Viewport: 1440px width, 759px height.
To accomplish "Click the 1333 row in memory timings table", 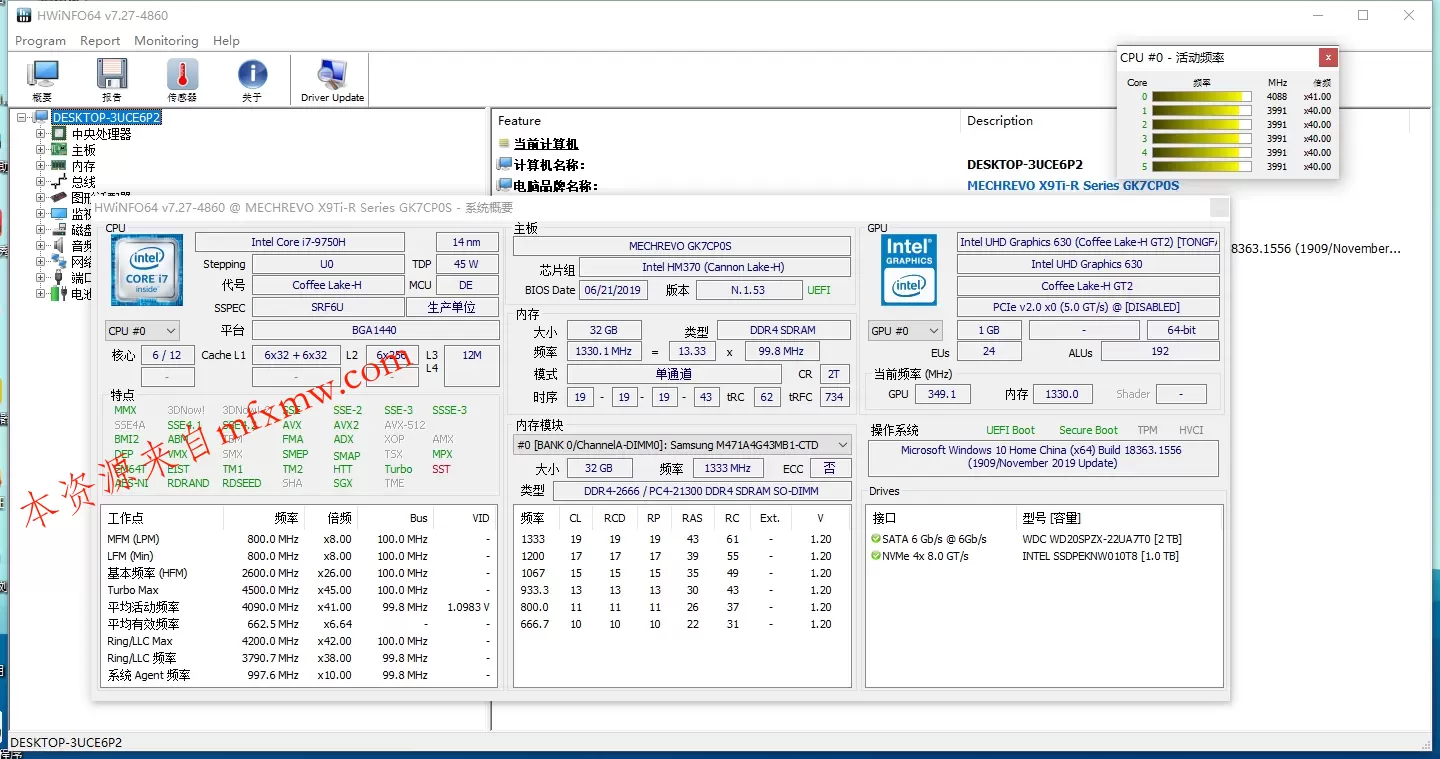I will [681, 539].
